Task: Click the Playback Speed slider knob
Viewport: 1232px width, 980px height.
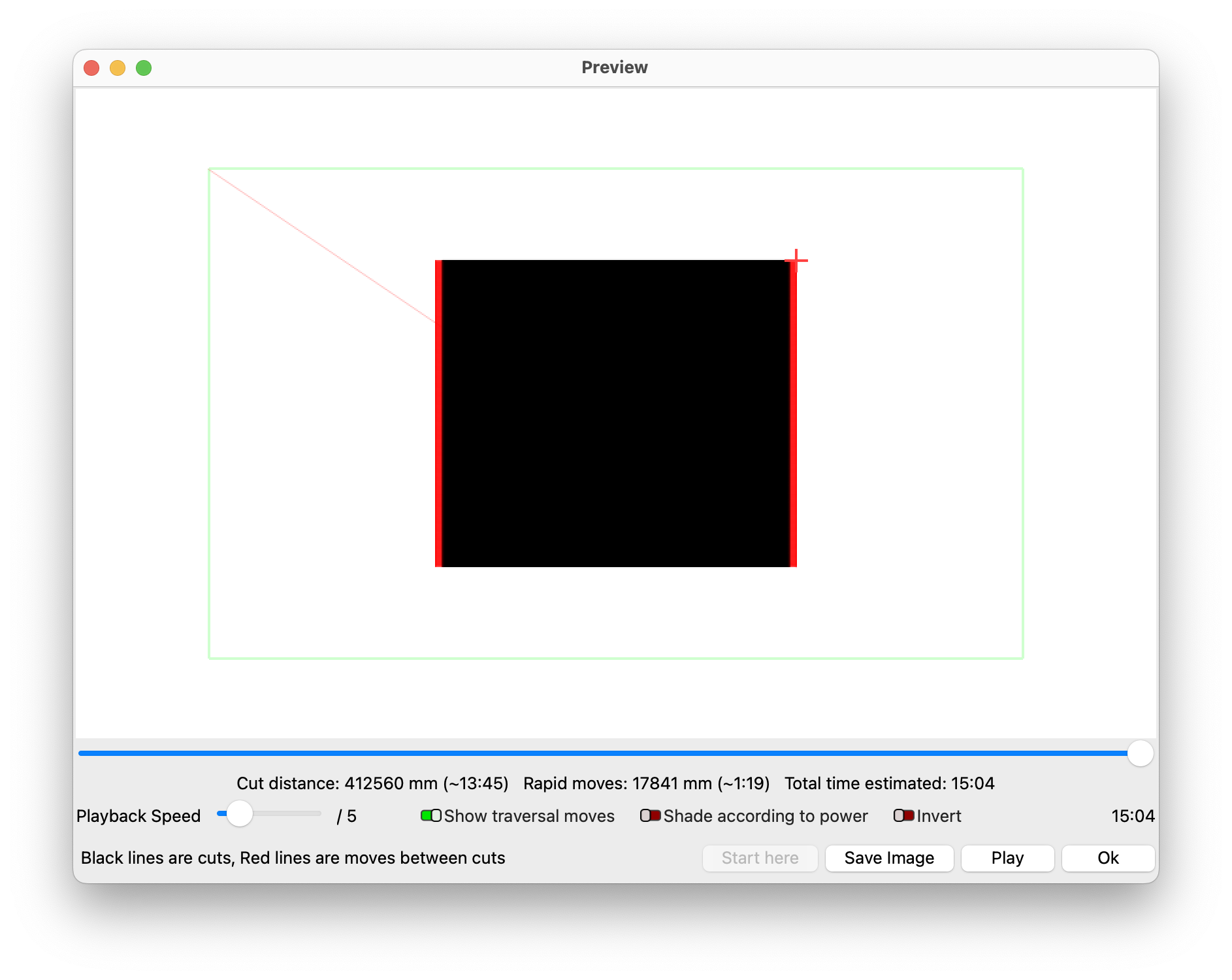Action: (x=240, y=813)
